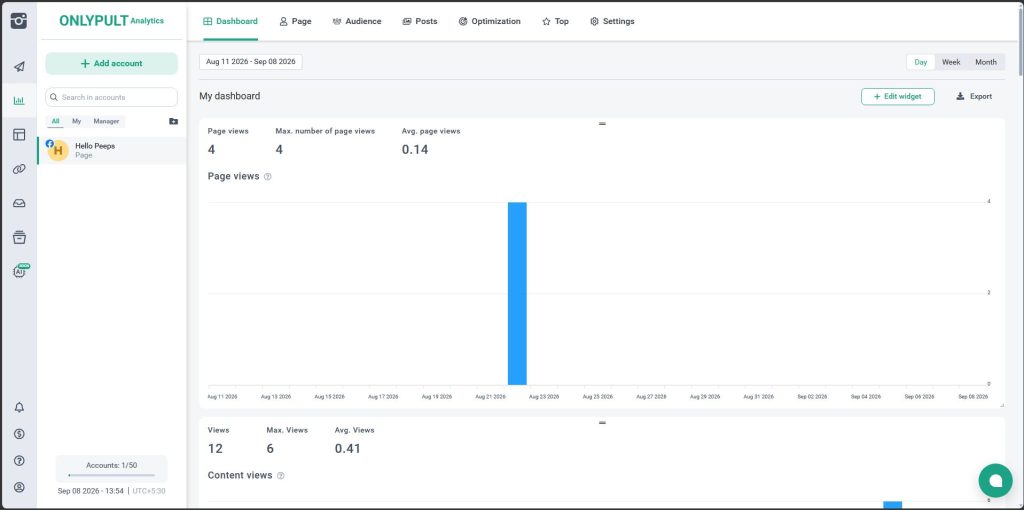Open the inbox tray sidebar icon
Viewport: 1024px width, 510px height.
point(19,203)
